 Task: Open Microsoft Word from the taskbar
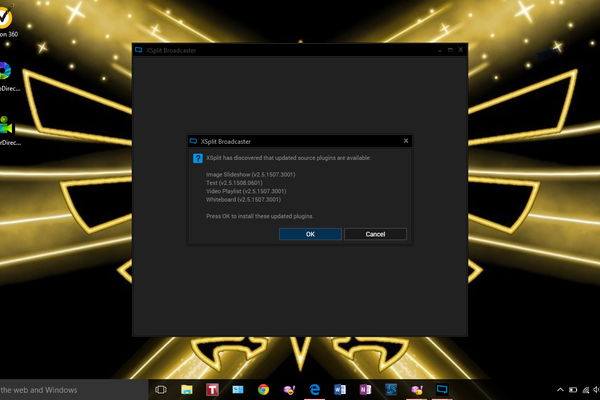click(340, 389)
